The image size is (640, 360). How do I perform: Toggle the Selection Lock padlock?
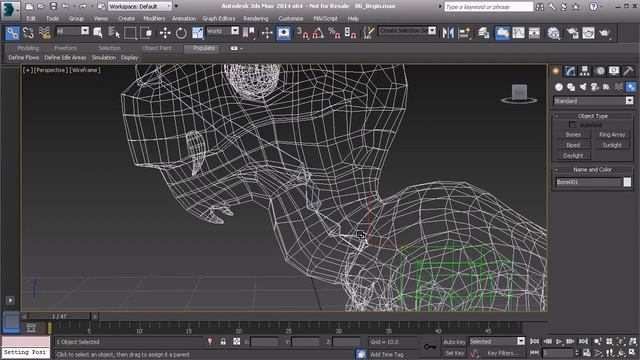223,342
